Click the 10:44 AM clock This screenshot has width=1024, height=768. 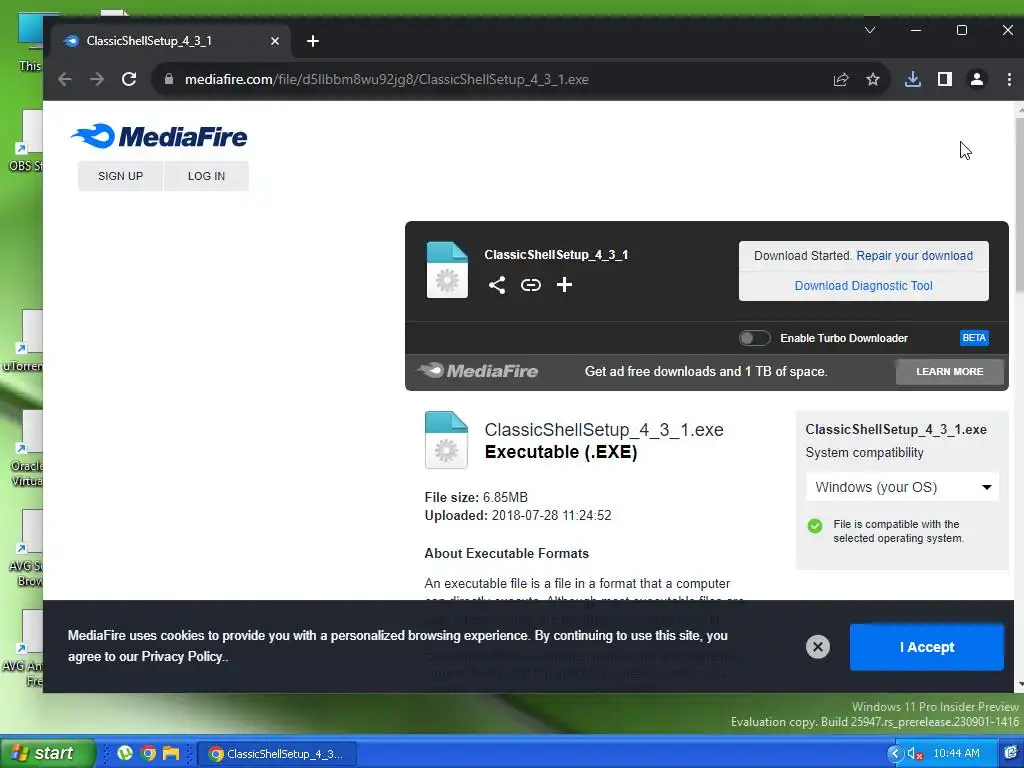[956, 754]
